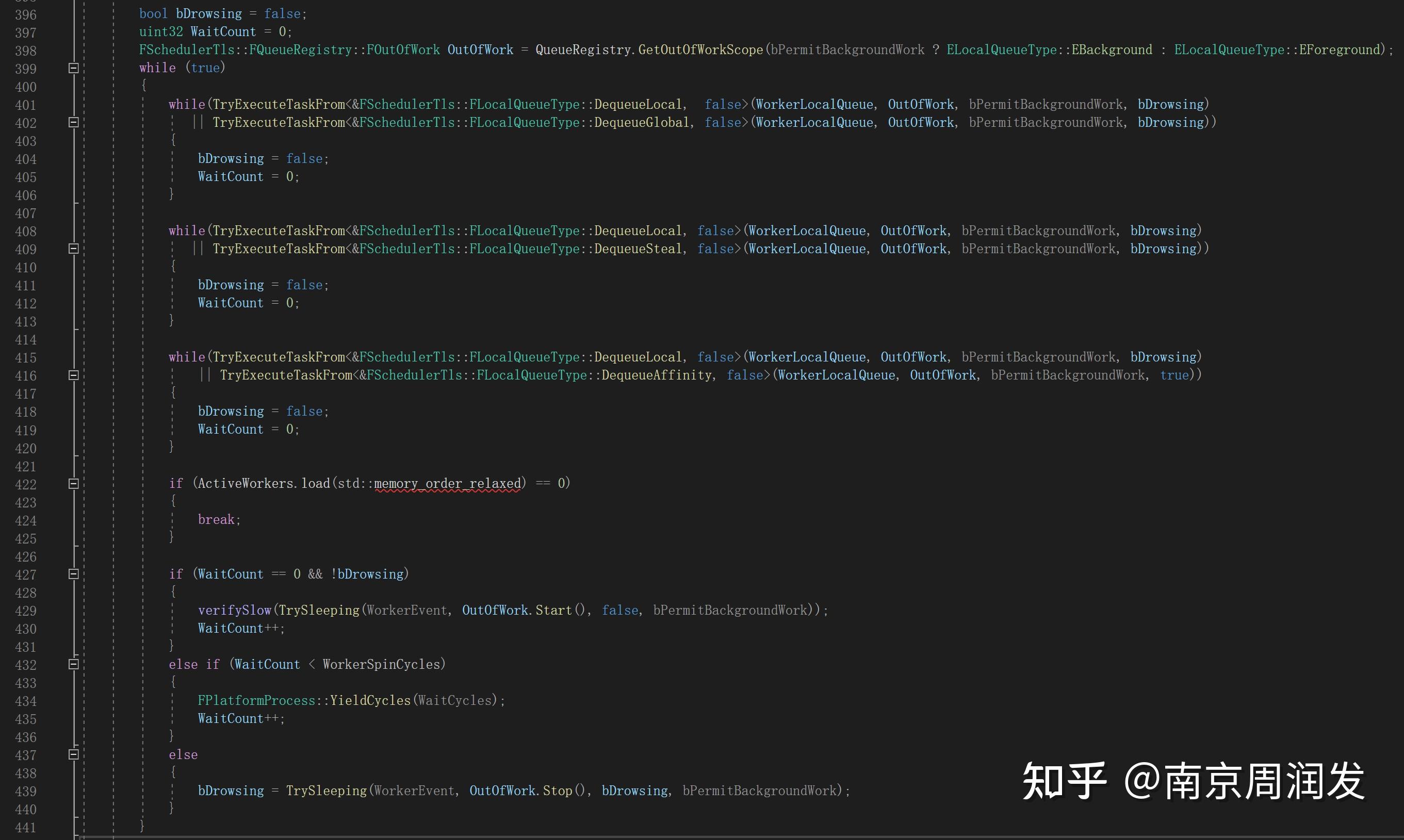1404x840 pixels.
Task: Click the red-underlined memory_order_relaxed token
Action: point(447,483)
